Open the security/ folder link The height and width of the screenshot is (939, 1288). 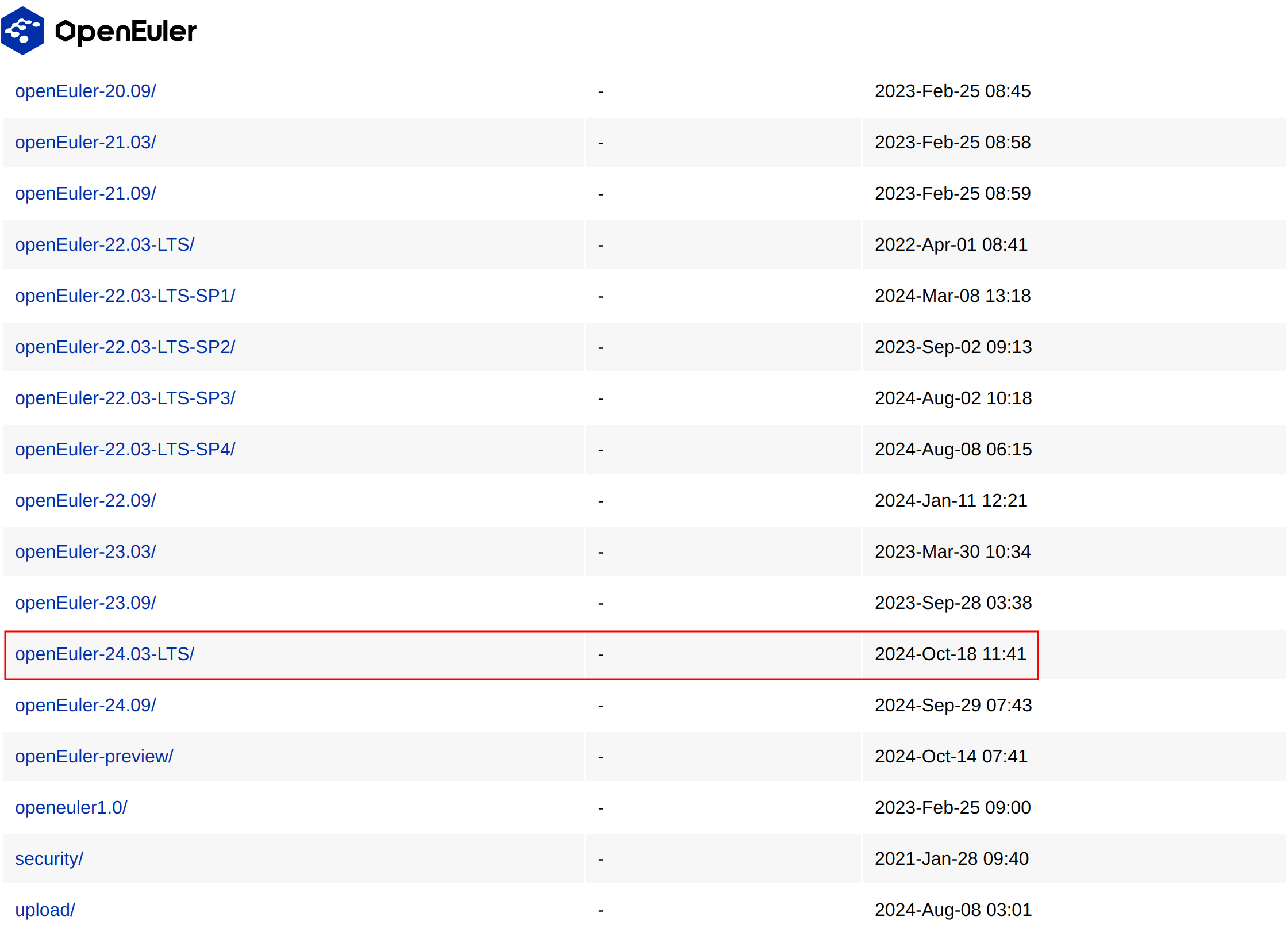[49, 858]
